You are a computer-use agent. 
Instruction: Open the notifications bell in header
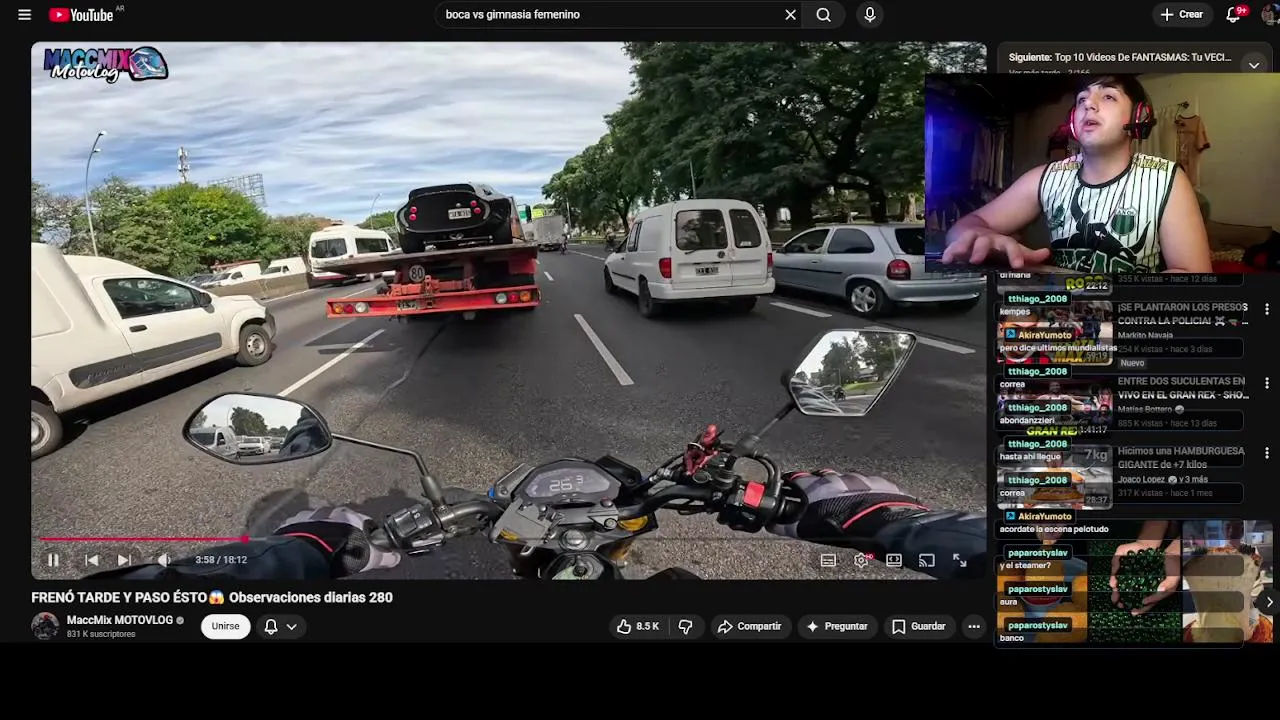pos(1234,15)
